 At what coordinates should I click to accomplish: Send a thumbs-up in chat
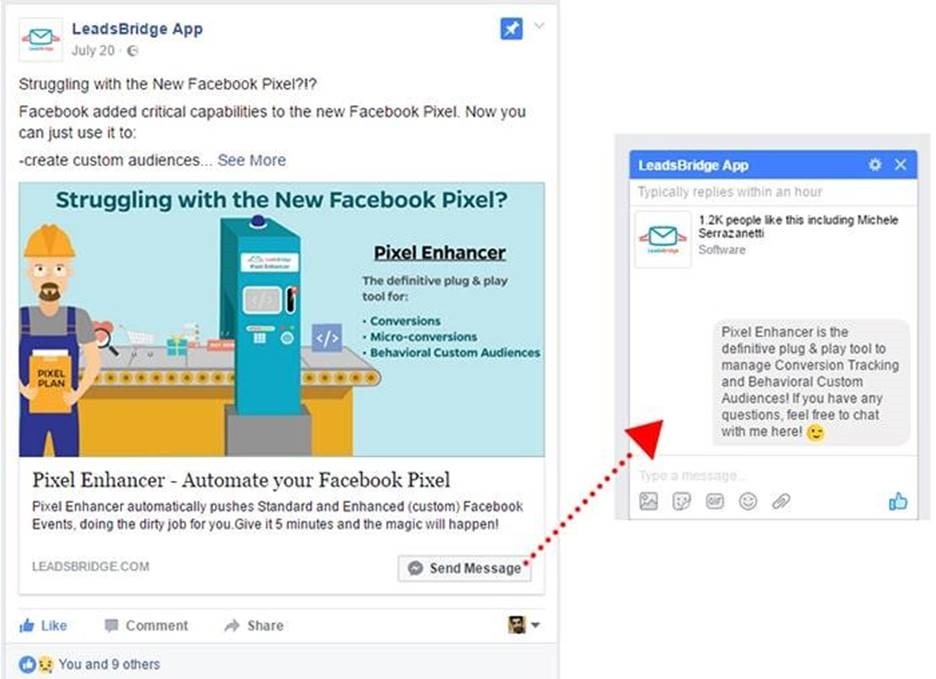pyautogui.click(x=898, y=501)
